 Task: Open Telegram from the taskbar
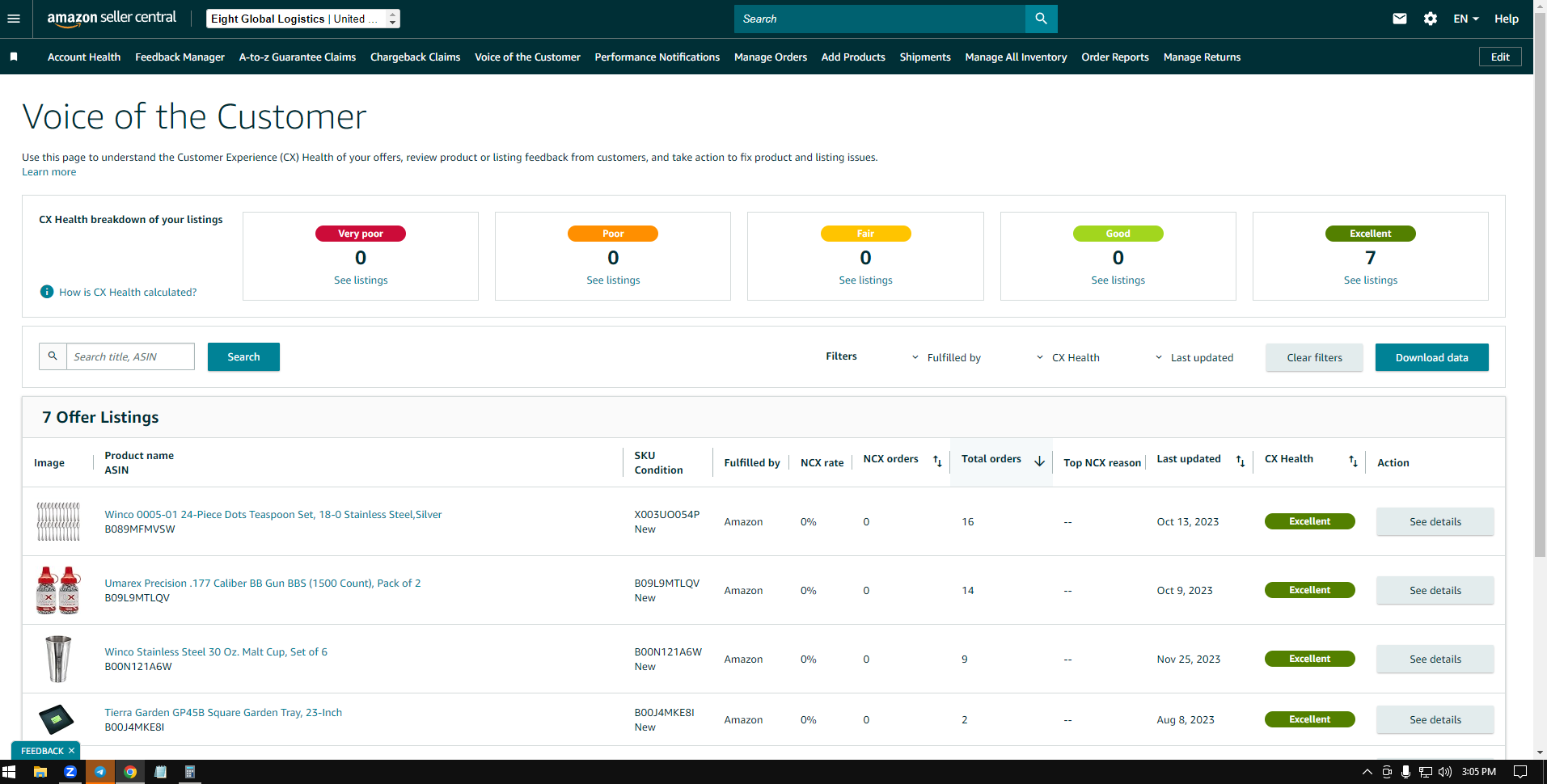[x=100, y=772]
